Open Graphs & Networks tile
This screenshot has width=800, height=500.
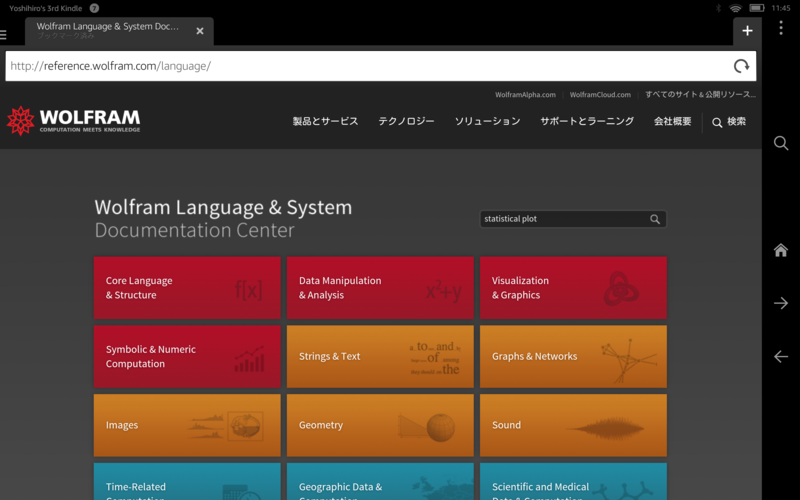573,357
